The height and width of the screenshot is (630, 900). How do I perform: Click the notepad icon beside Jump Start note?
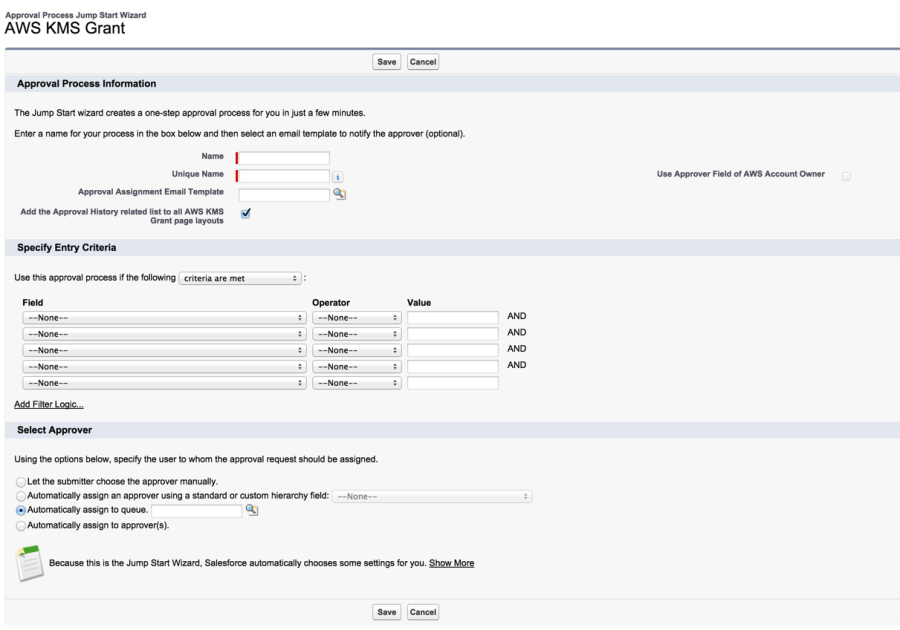[x=32, y=562]
